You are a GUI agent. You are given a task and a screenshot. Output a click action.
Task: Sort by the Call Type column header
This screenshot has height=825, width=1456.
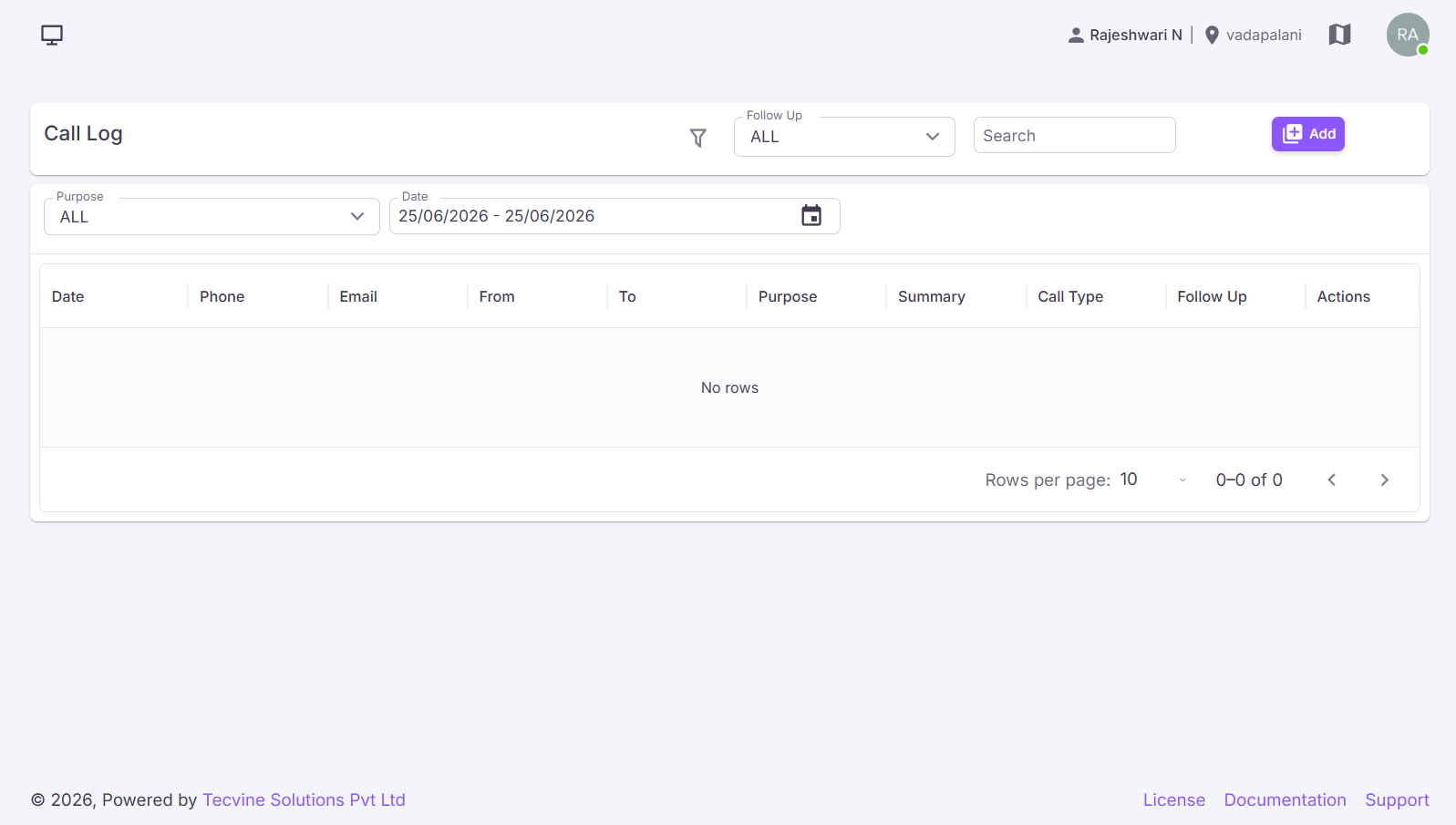pos(1070,296)
